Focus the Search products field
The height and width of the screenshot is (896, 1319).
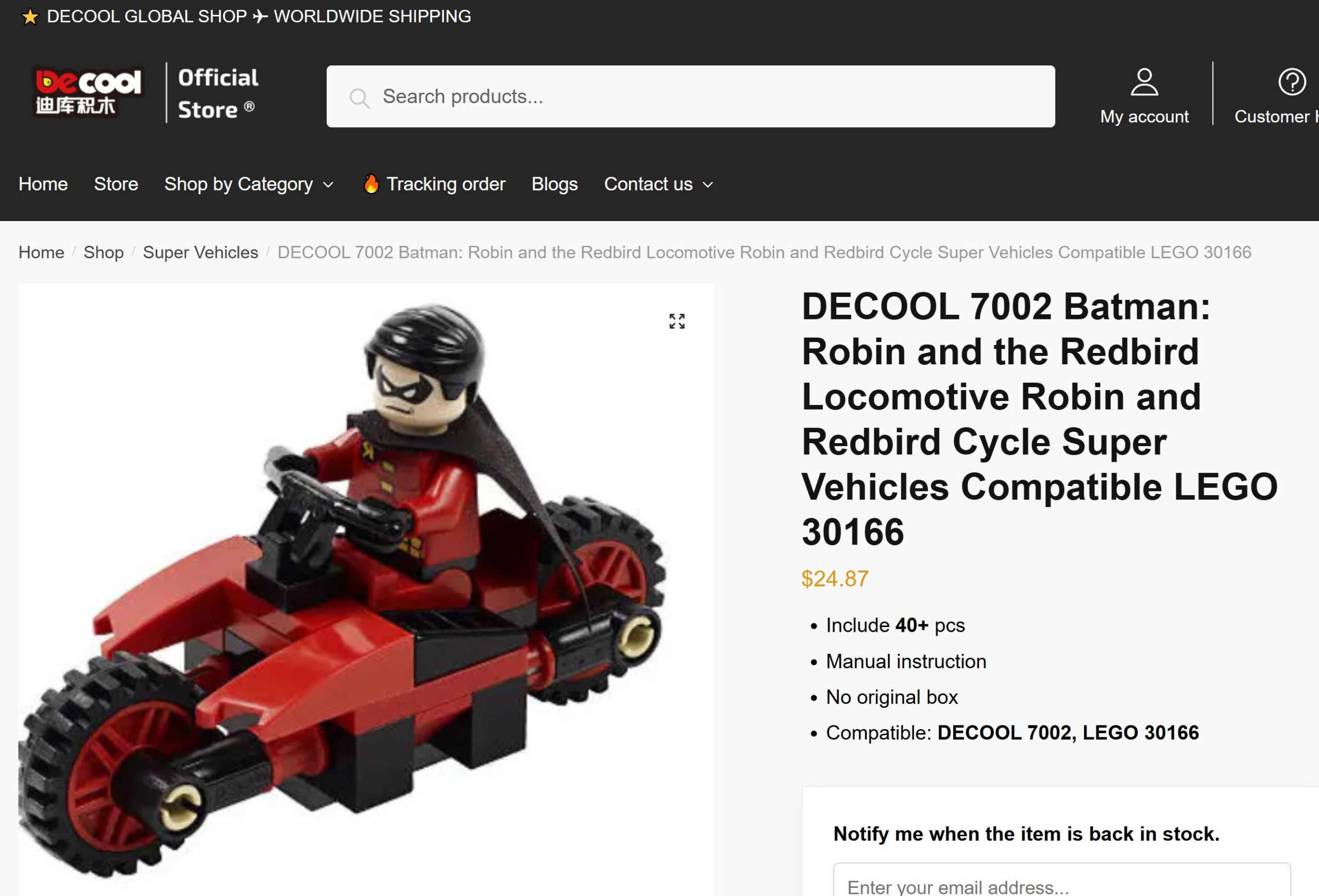click(690, 96)
